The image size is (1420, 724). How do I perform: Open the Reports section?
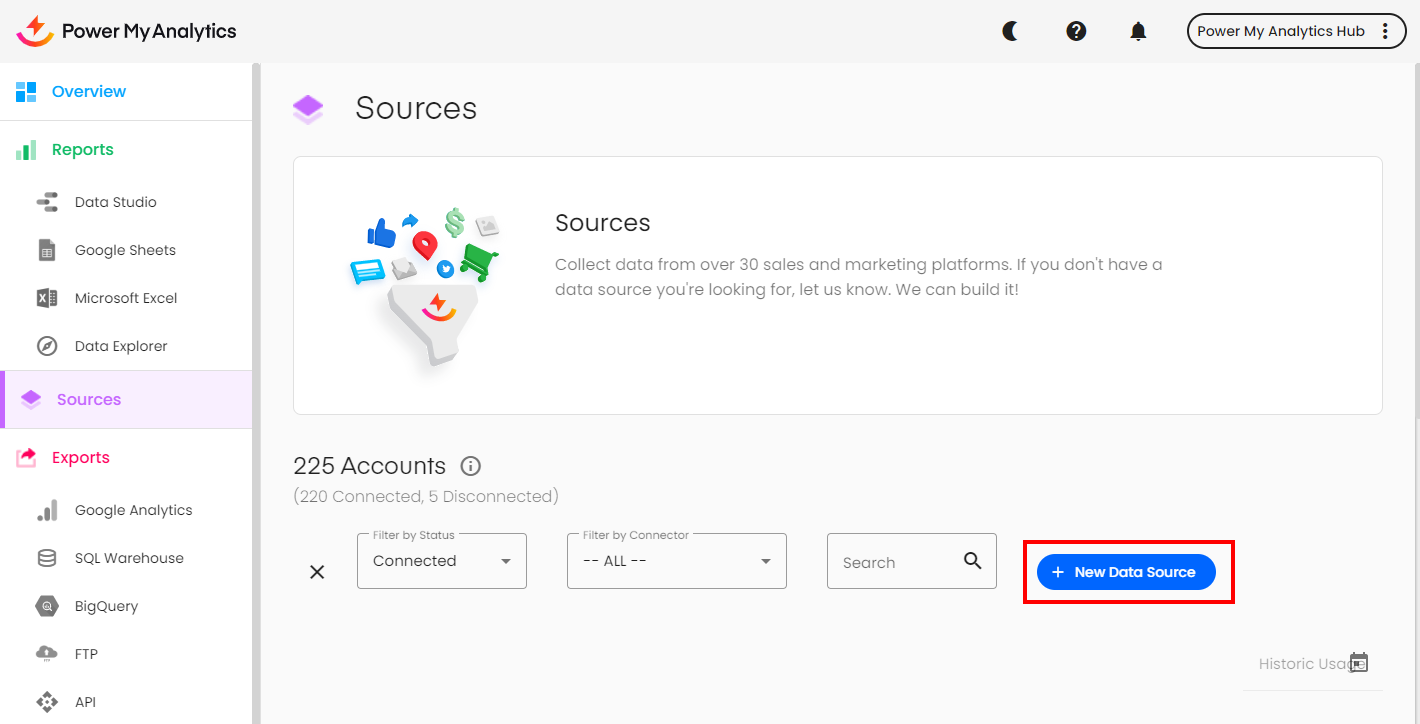(x=83, y=150)
